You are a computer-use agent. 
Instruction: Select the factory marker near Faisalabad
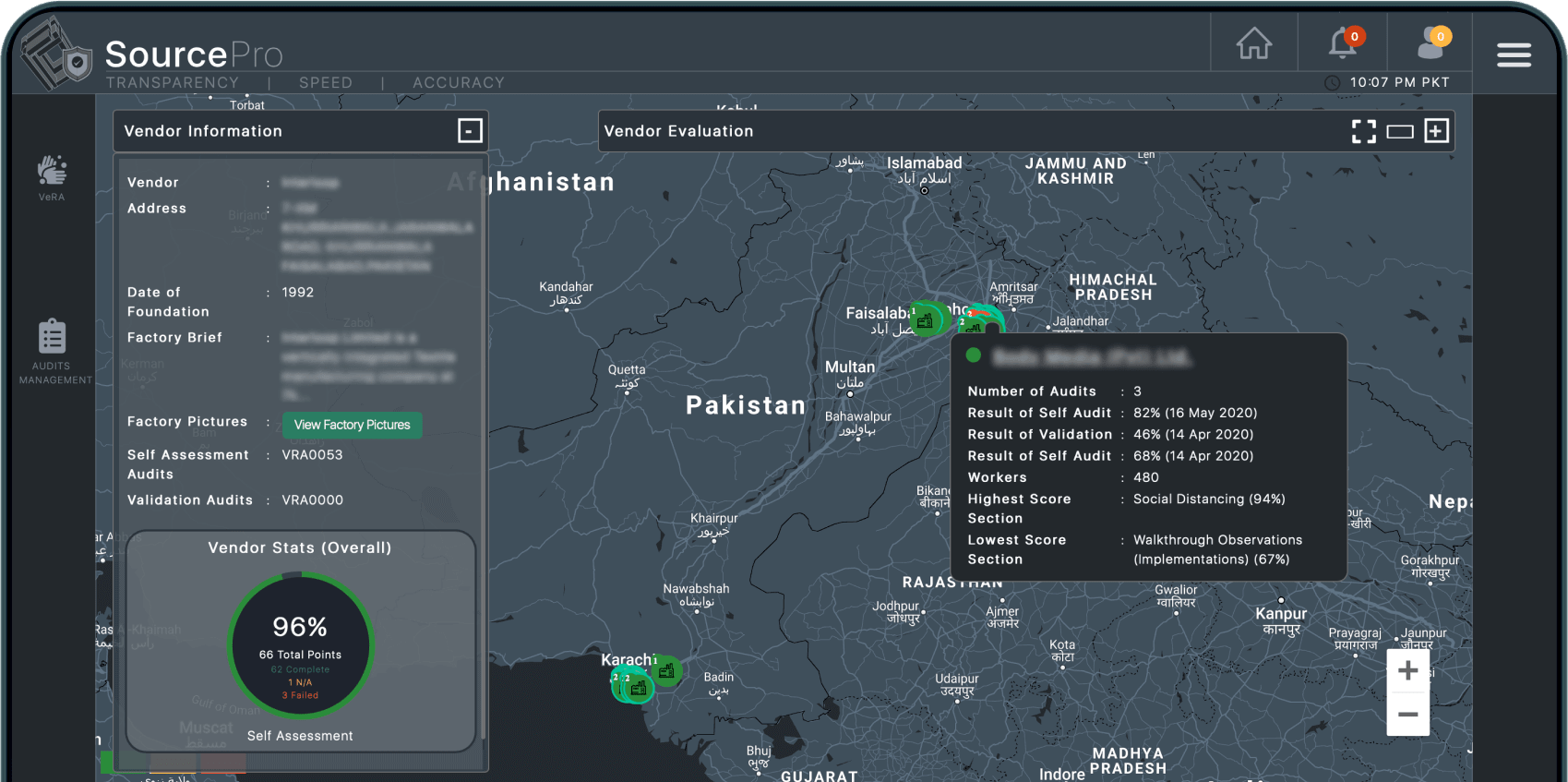coord(926,320)
